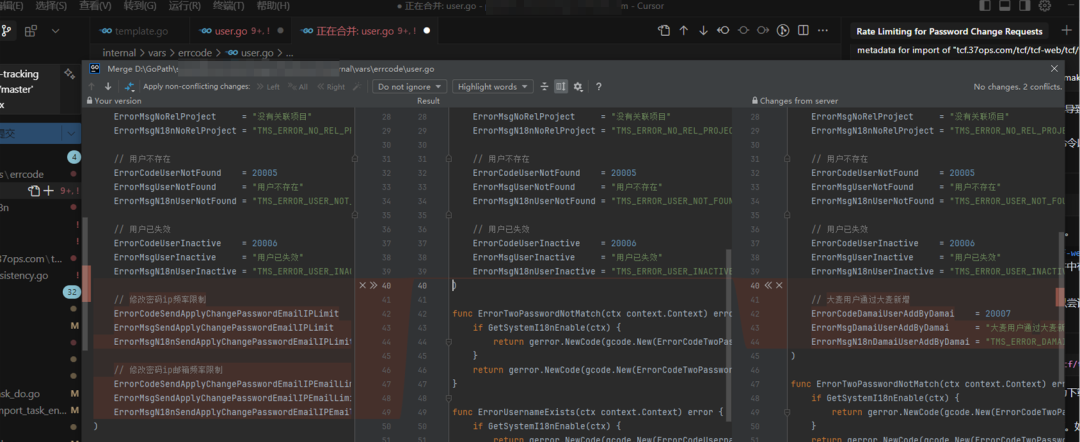Screen dimensions: 1080x442
Task: Click the collapse unchanged fragments icon
Action: click(545, 87)
